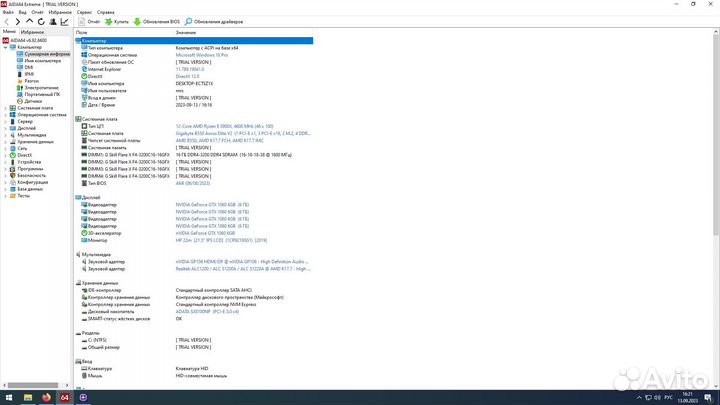Go back with the toolbar back arrow

point(6,22)
